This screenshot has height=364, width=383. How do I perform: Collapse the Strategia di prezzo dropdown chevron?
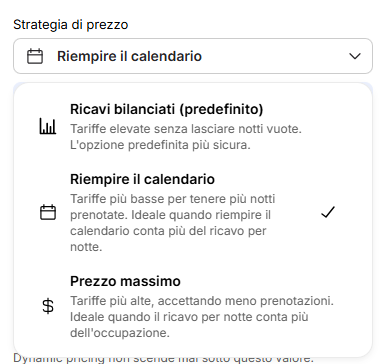(355, 56)
